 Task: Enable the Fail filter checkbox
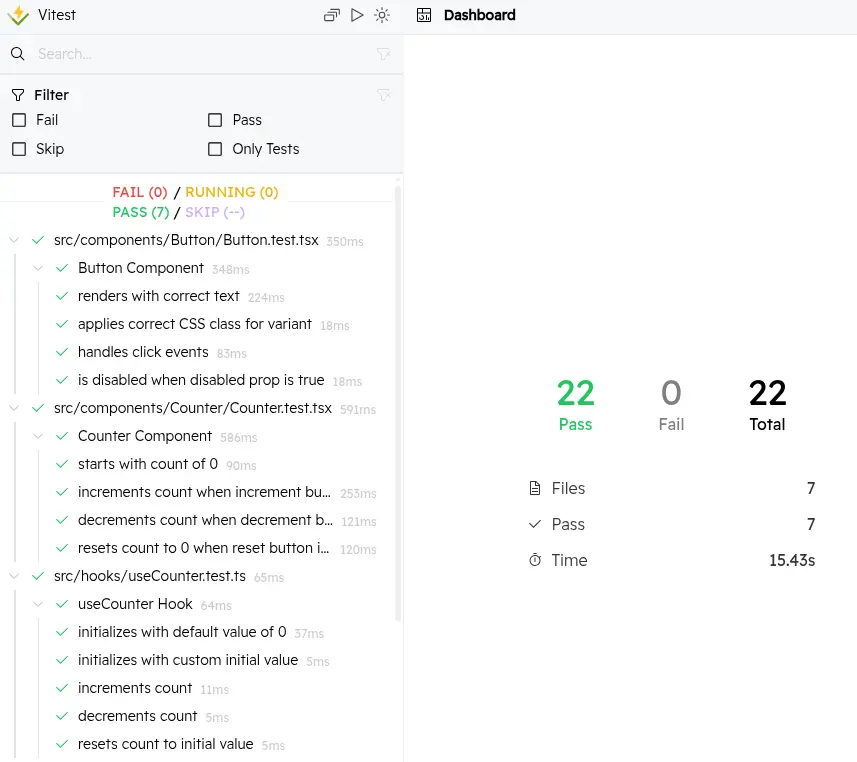point(19,120)
